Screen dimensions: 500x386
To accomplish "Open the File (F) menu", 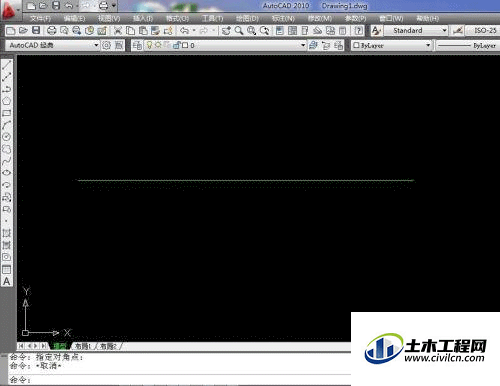I will (x=41, y=19).
